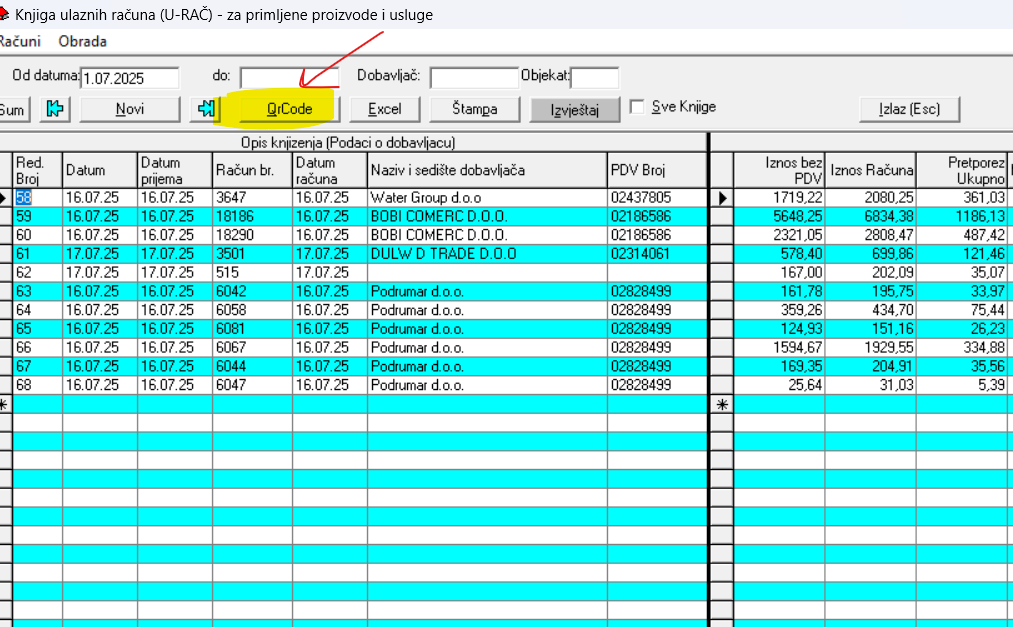Select Naziv i sedište dobavljača column header
The height and width of the screenshot is (627, 1013).
pos(487,170)
